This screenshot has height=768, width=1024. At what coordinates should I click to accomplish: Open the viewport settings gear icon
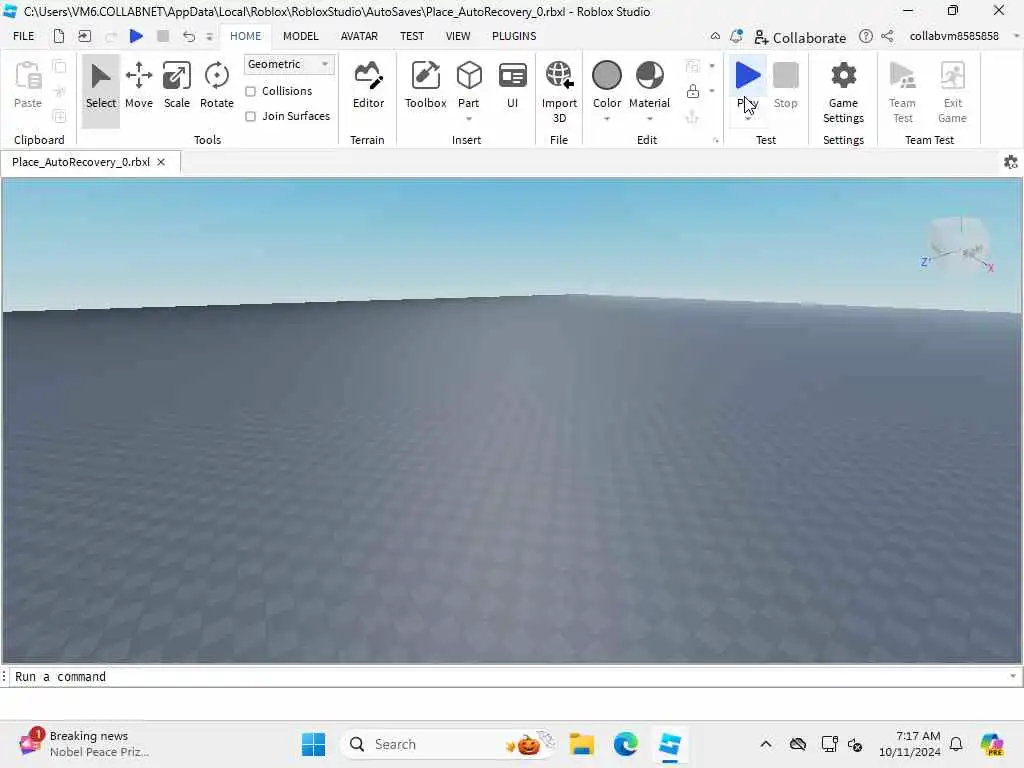(x=1010, y=162)
